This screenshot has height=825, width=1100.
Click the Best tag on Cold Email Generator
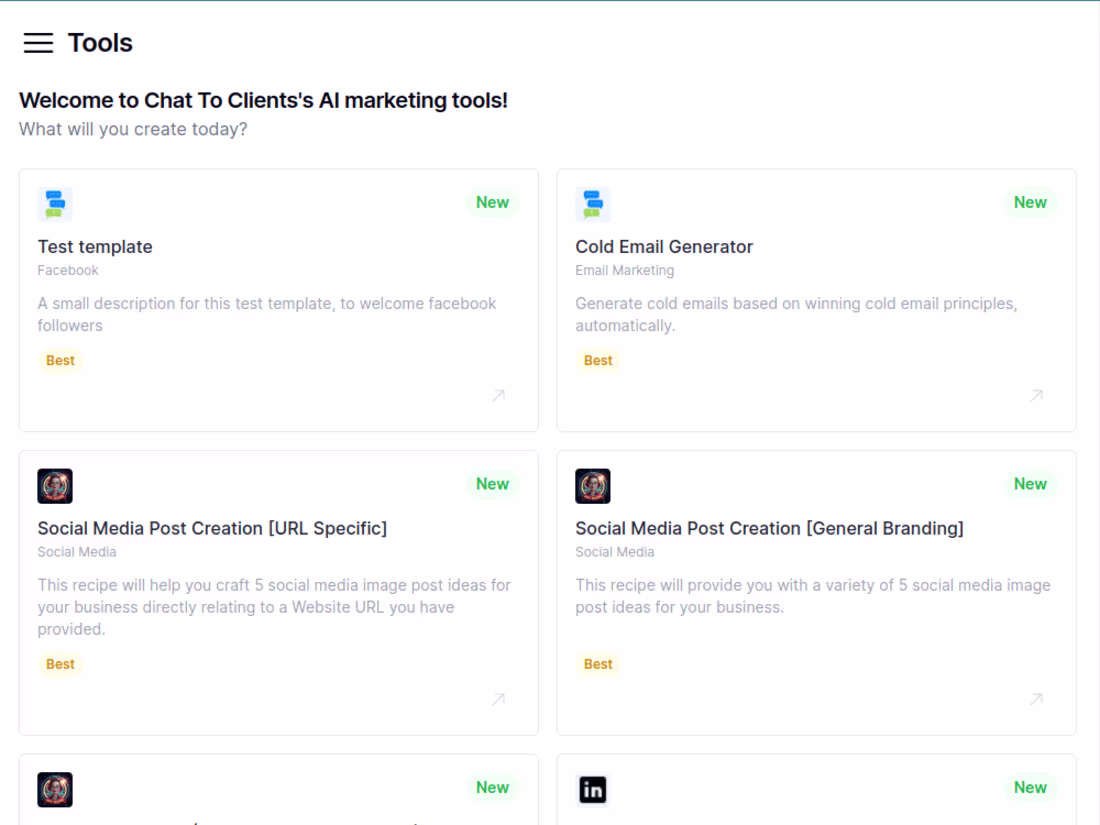598,360
